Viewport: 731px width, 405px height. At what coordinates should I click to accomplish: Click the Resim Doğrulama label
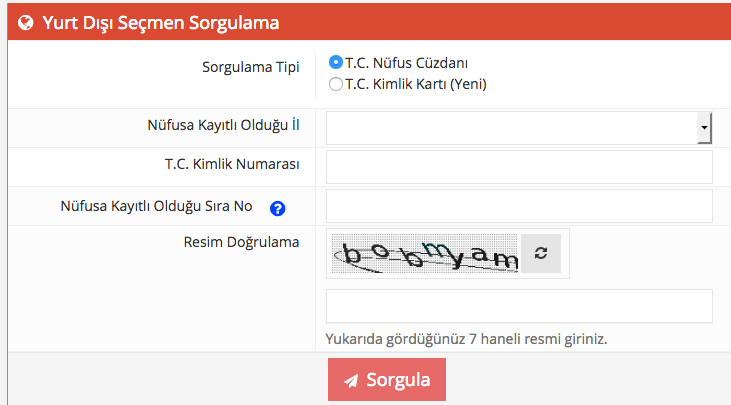pyautogui.click(x=242, y=240)
